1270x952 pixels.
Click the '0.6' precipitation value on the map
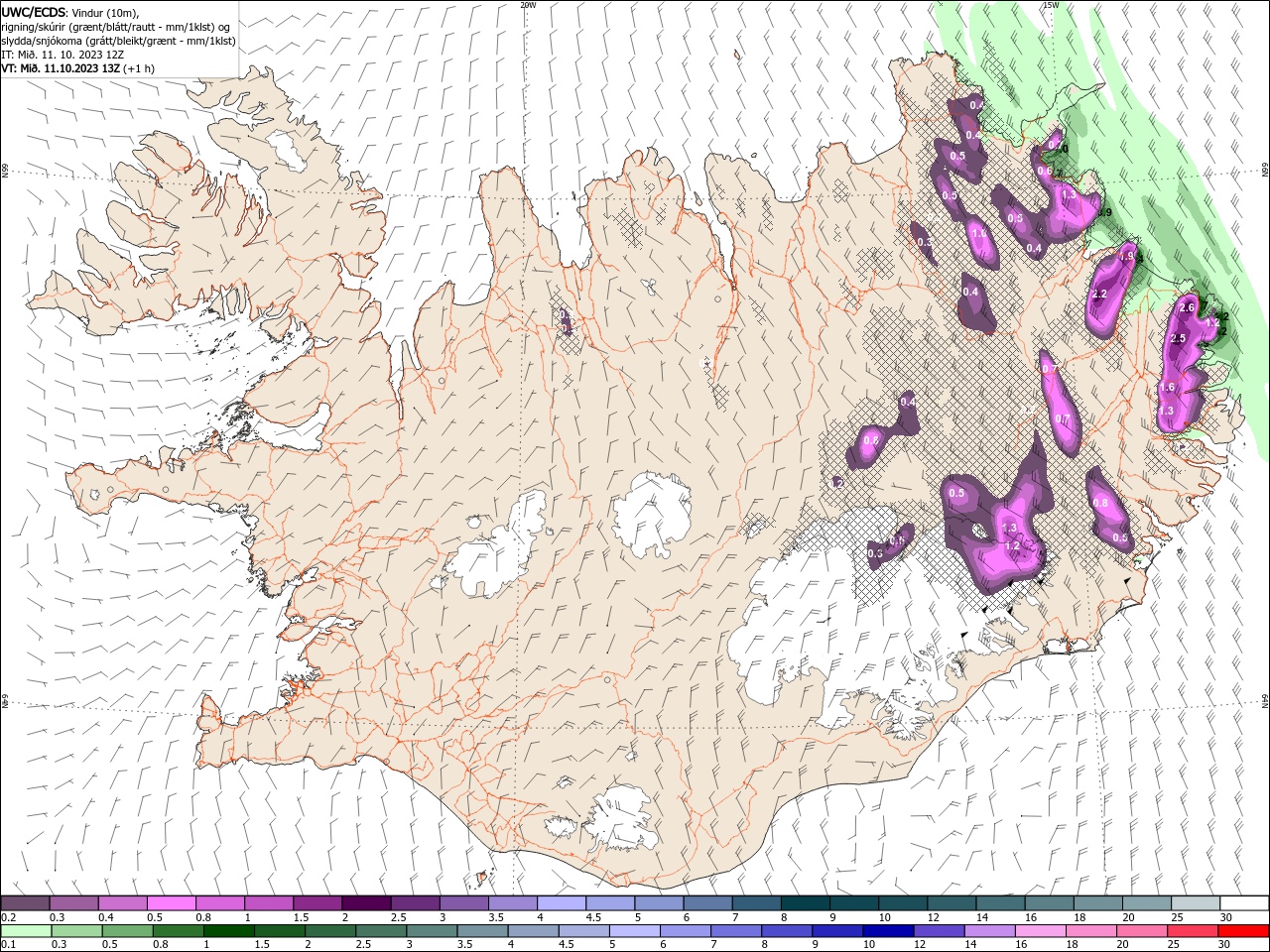click(x=1044, y=171)
